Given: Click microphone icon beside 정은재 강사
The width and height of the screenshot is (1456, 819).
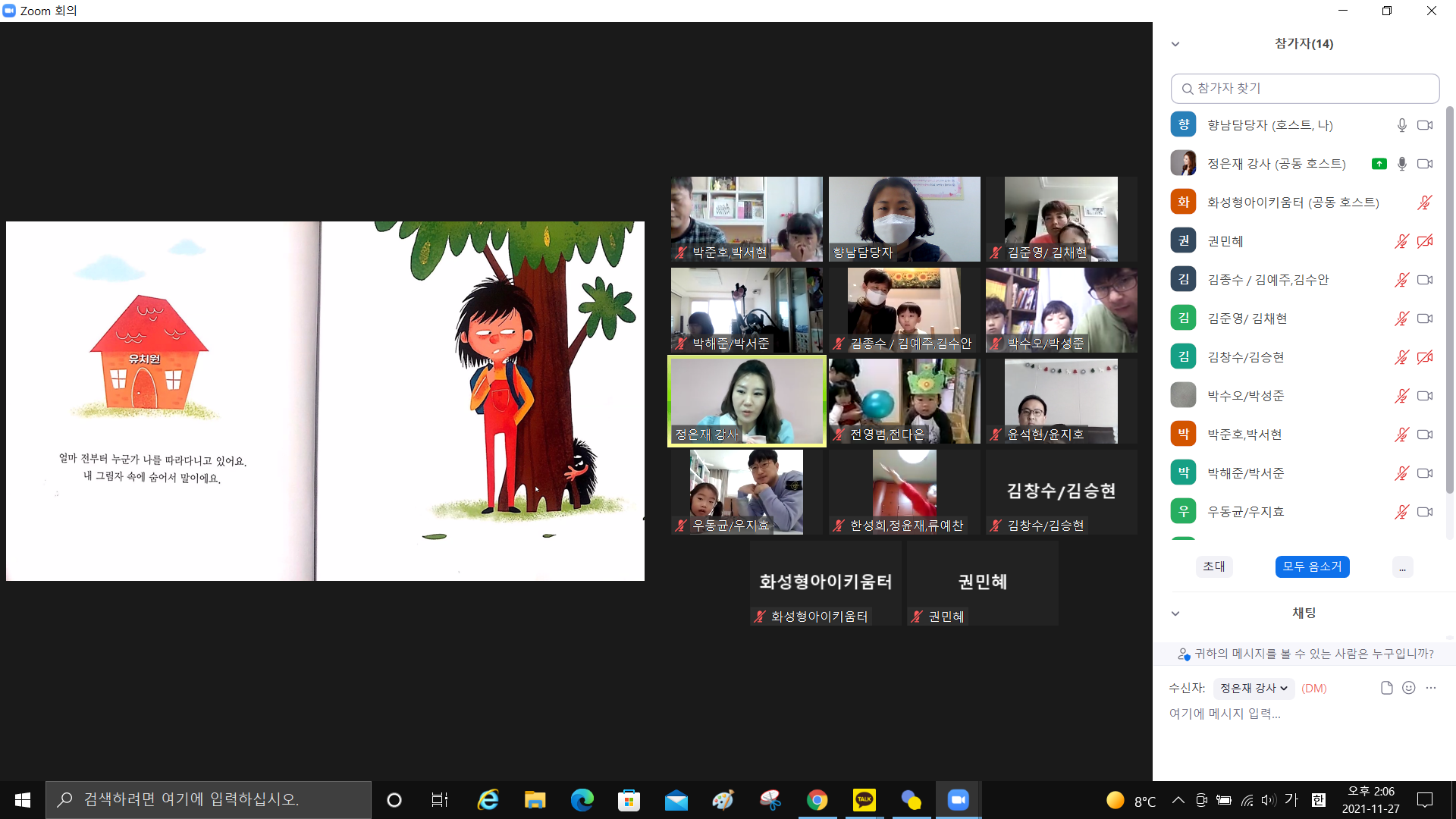Looking at the screenshot, I should pos(1402,164).
